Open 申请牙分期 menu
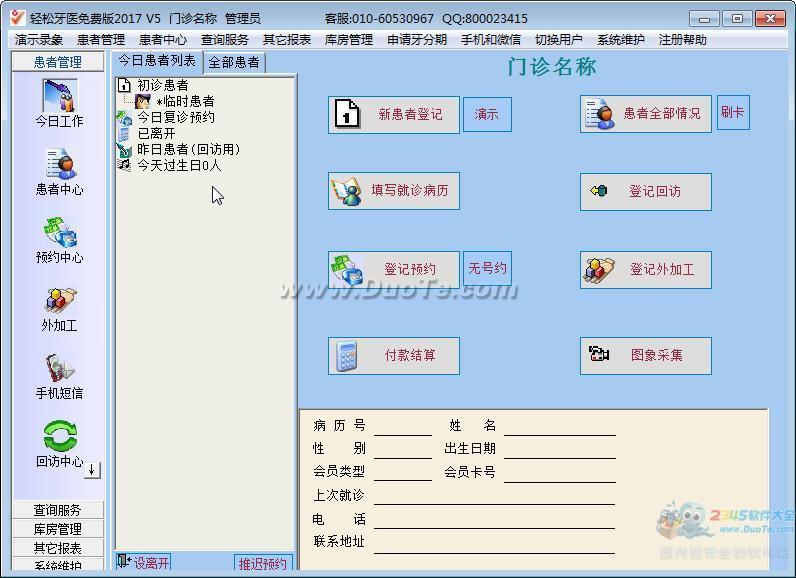Screen dimensions: 796x578 point(417,40)
